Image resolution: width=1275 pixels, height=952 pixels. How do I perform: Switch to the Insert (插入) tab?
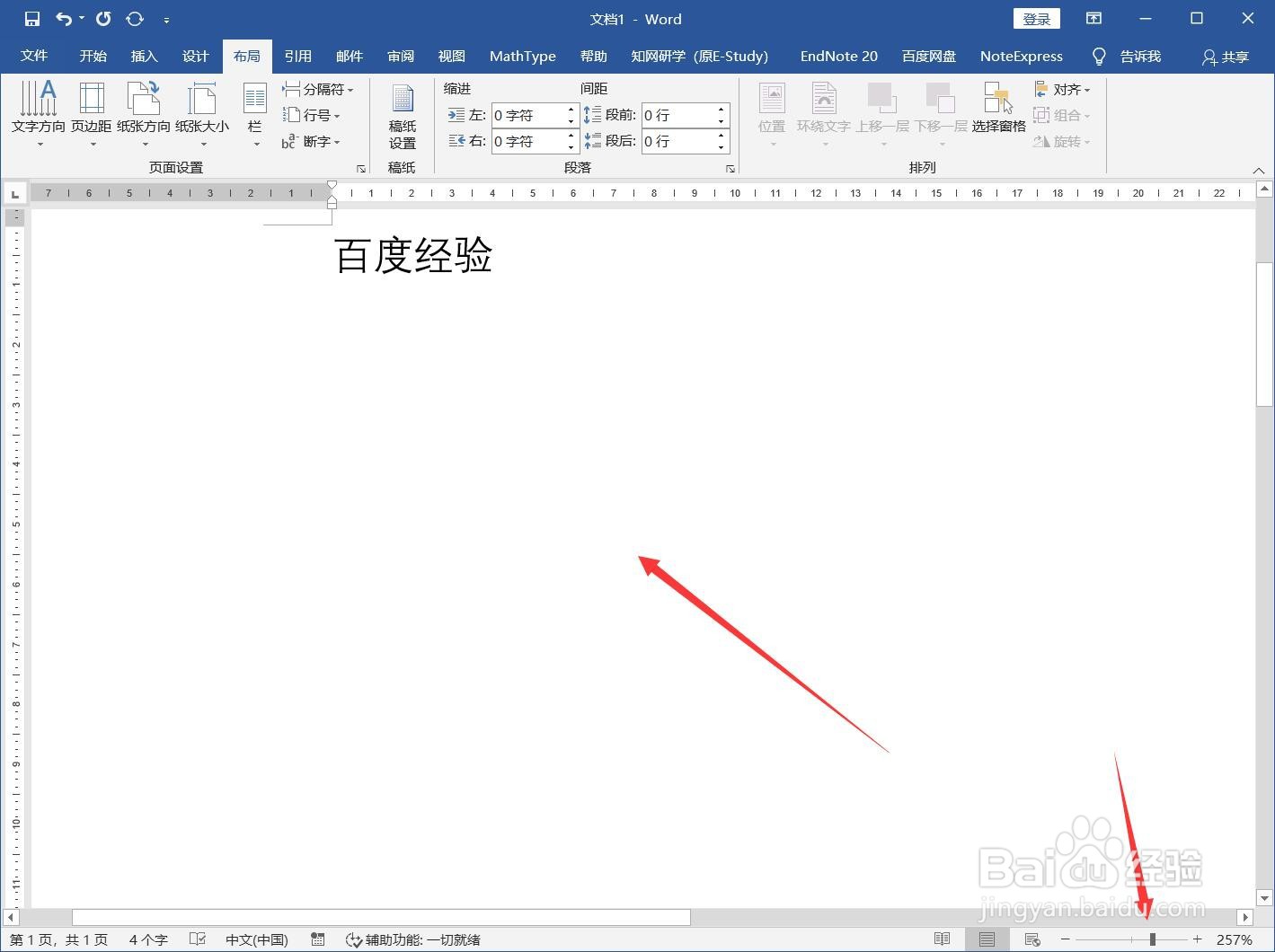point(144,56)
